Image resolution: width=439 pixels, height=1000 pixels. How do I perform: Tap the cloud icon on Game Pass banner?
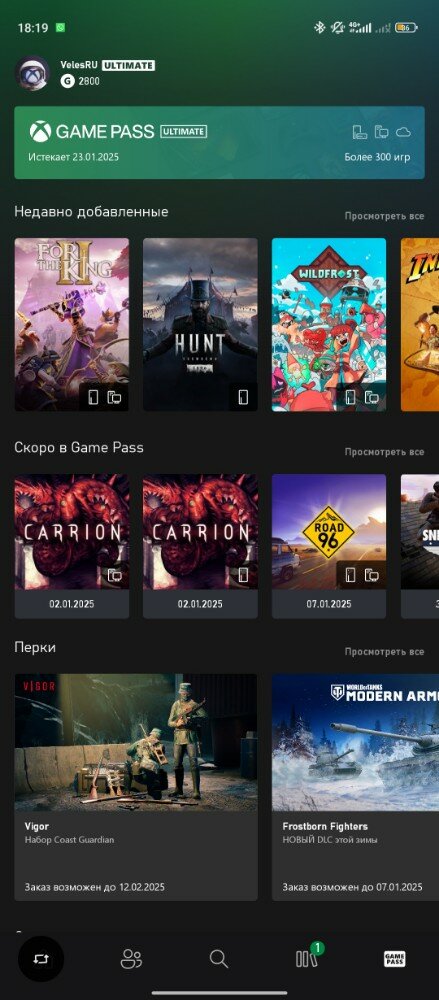click(x=403, y=132)
